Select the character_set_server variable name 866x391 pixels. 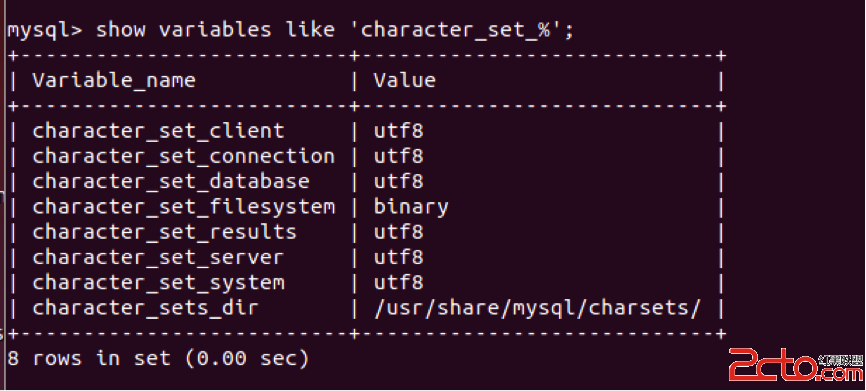(x=158, y=258)
